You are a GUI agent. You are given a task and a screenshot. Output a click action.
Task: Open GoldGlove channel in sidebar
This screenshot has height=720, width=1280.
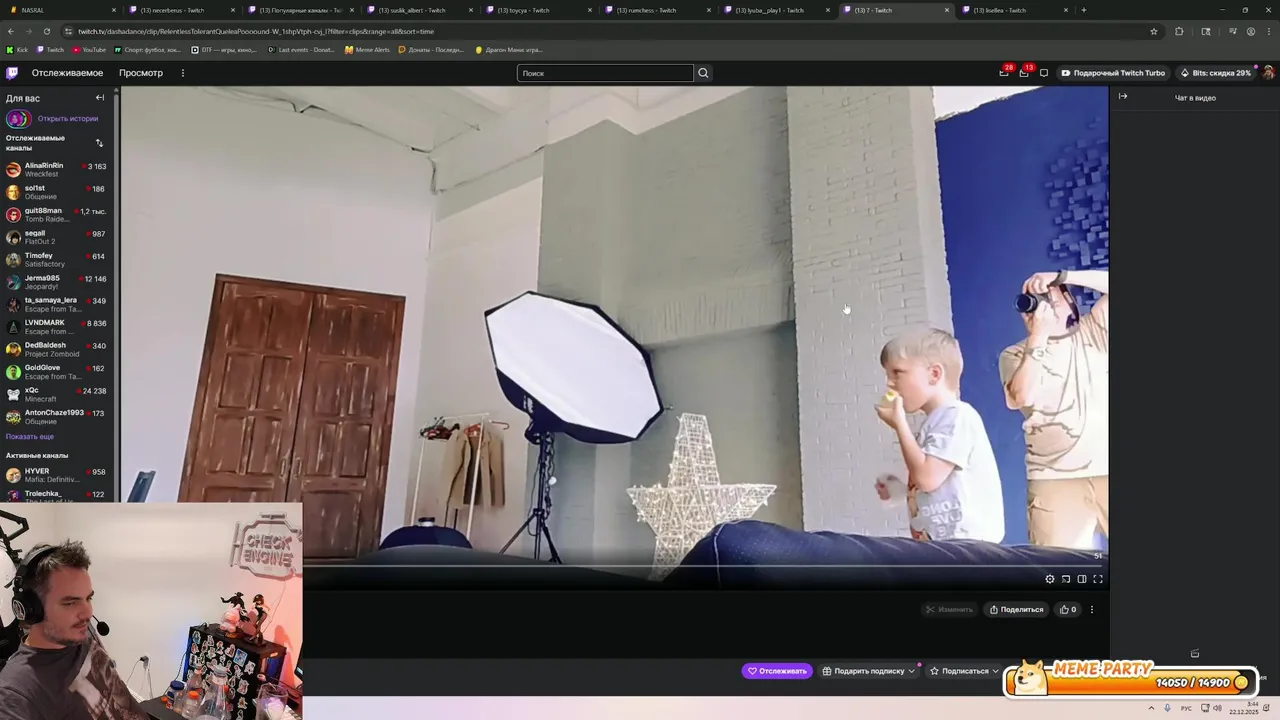point(58,372)
